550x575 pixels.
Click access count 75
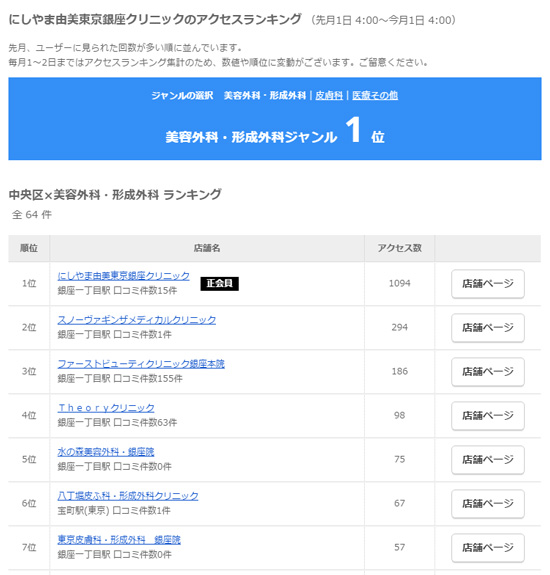(400, 459)
